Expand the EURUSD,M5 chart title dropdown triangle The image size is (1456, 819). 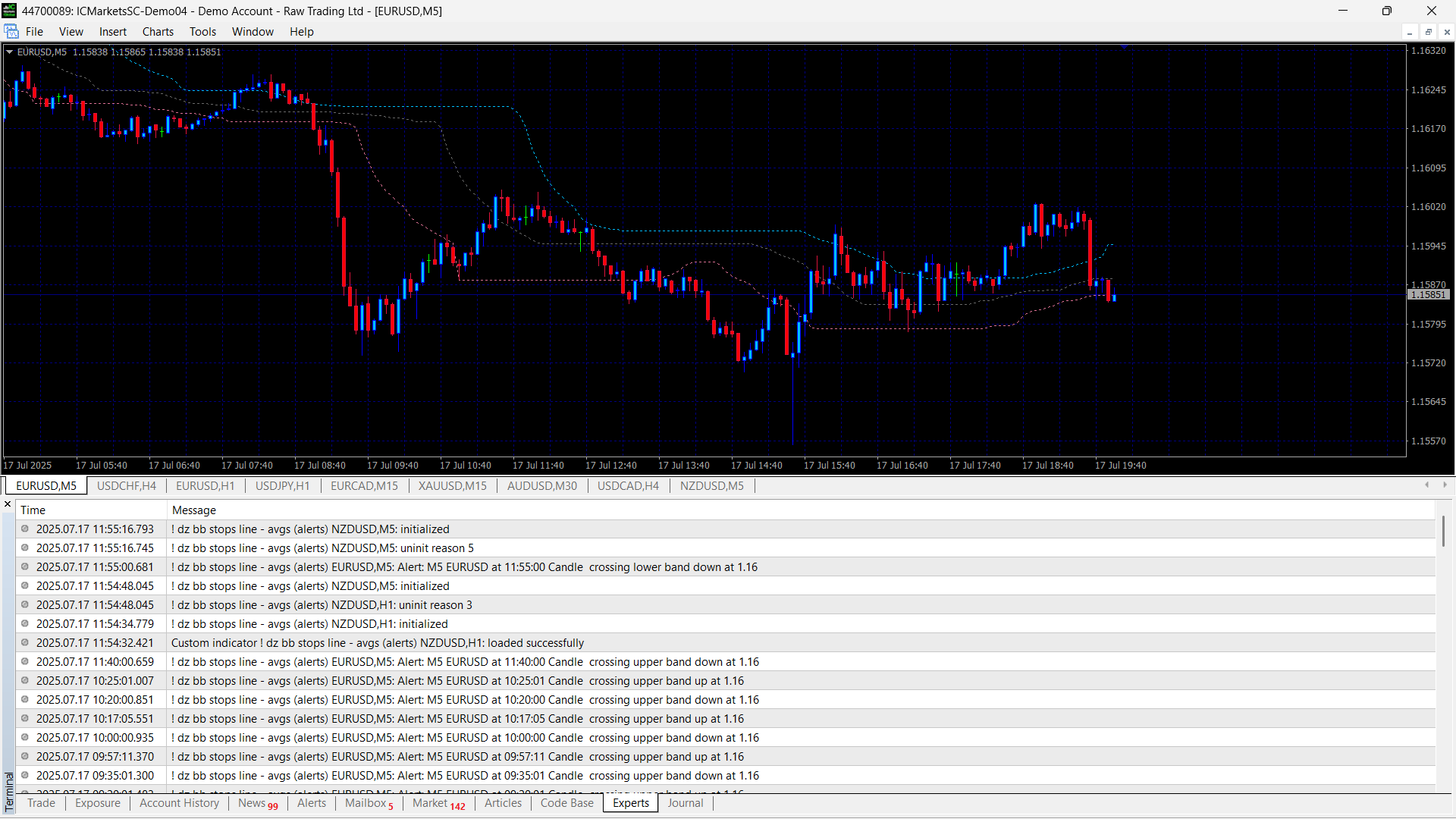(10, 52)
